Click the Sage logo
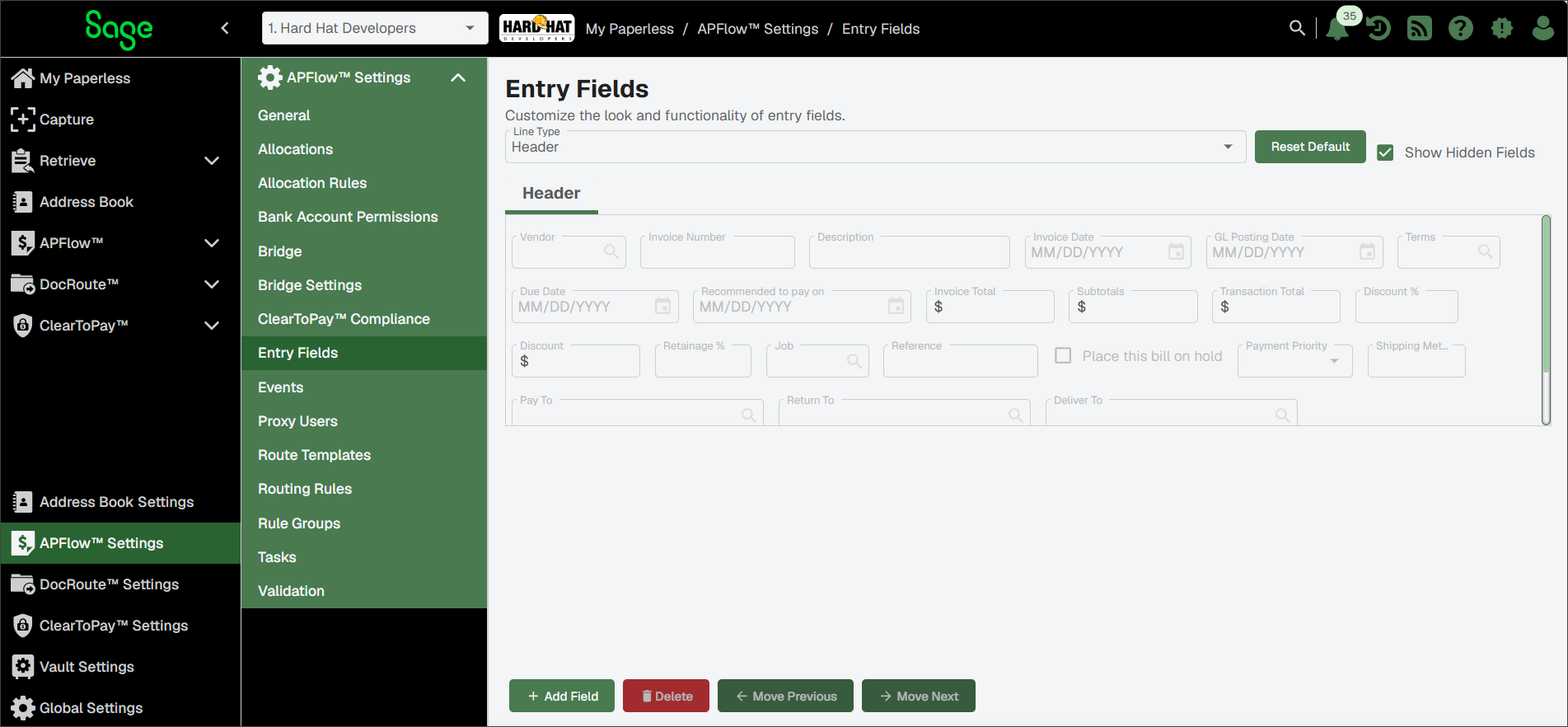 point(119,30)
